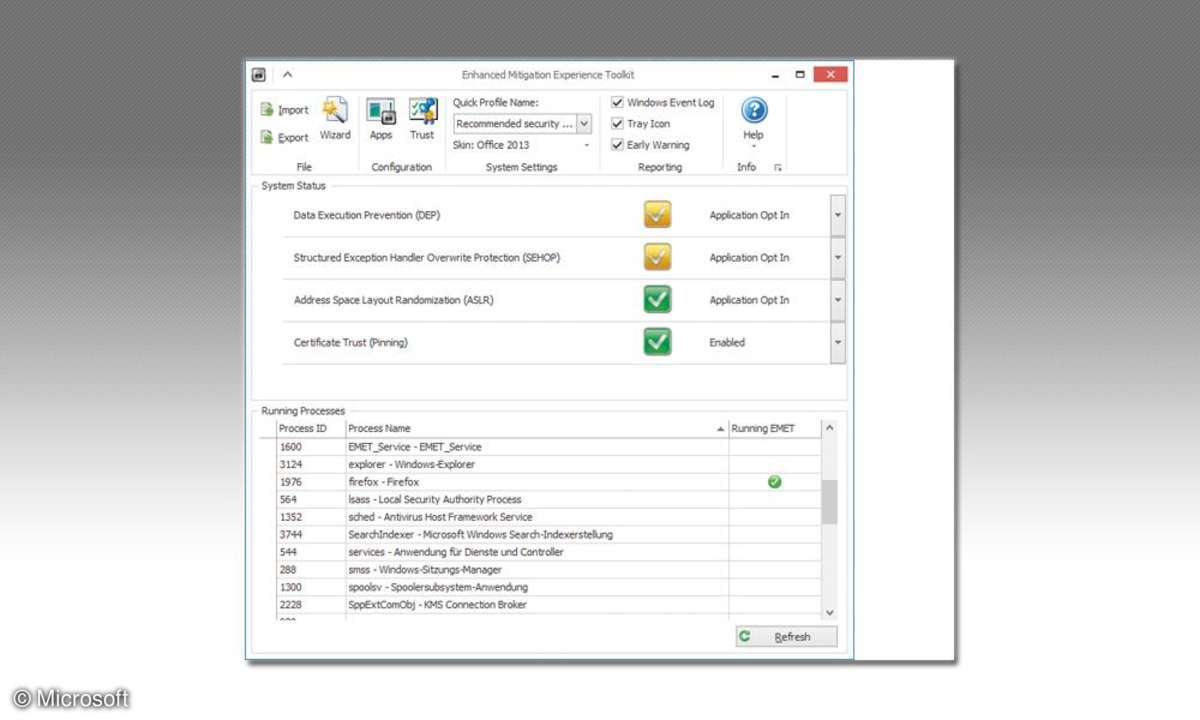
Task: Open DEP setting dropdown arrow
Action: click(x=838, y=215)
